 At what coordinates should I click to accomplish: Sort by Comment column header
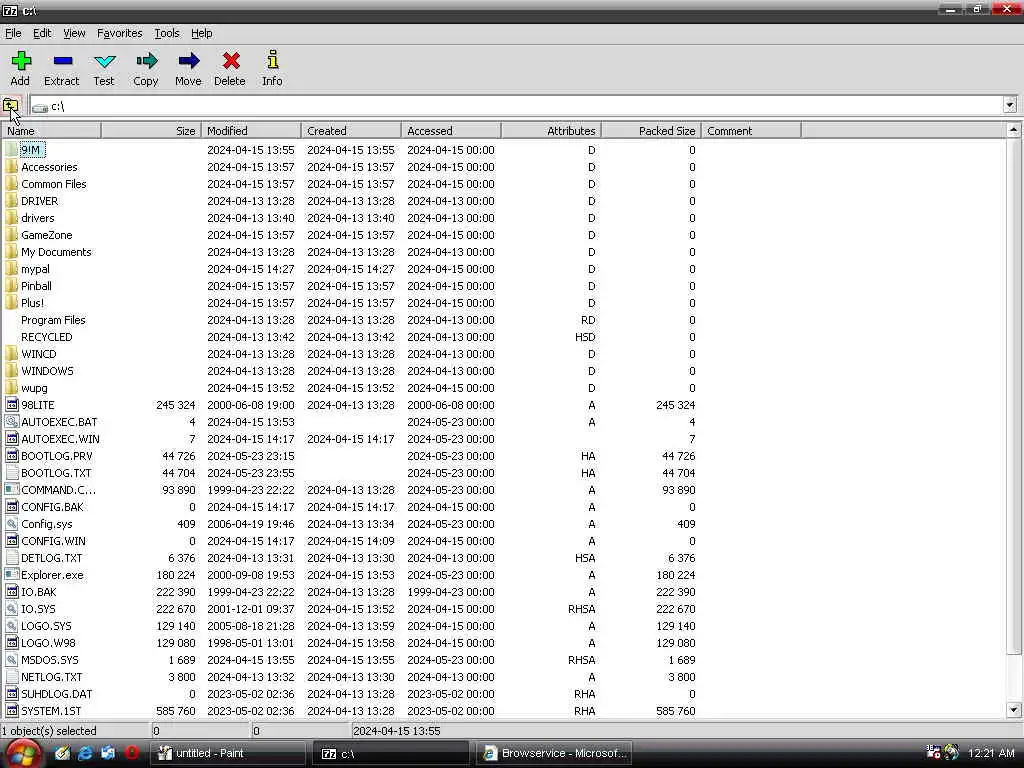[x=752, y=131]
